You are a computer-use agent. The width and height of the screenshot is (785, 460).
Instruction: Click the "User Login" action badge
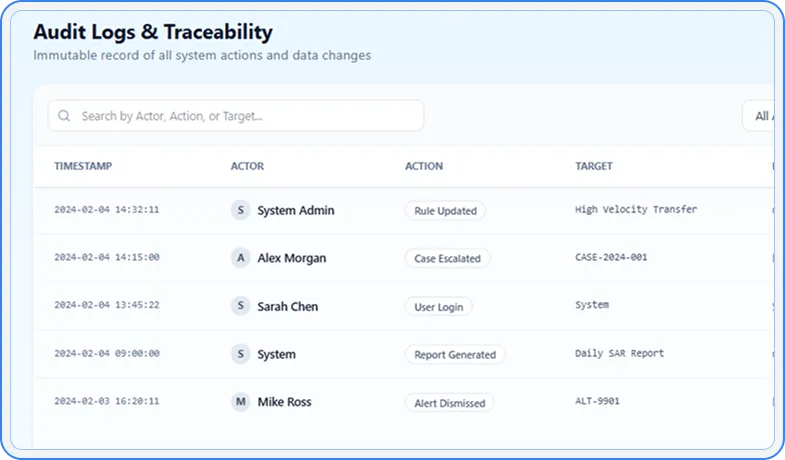(439, 307)
